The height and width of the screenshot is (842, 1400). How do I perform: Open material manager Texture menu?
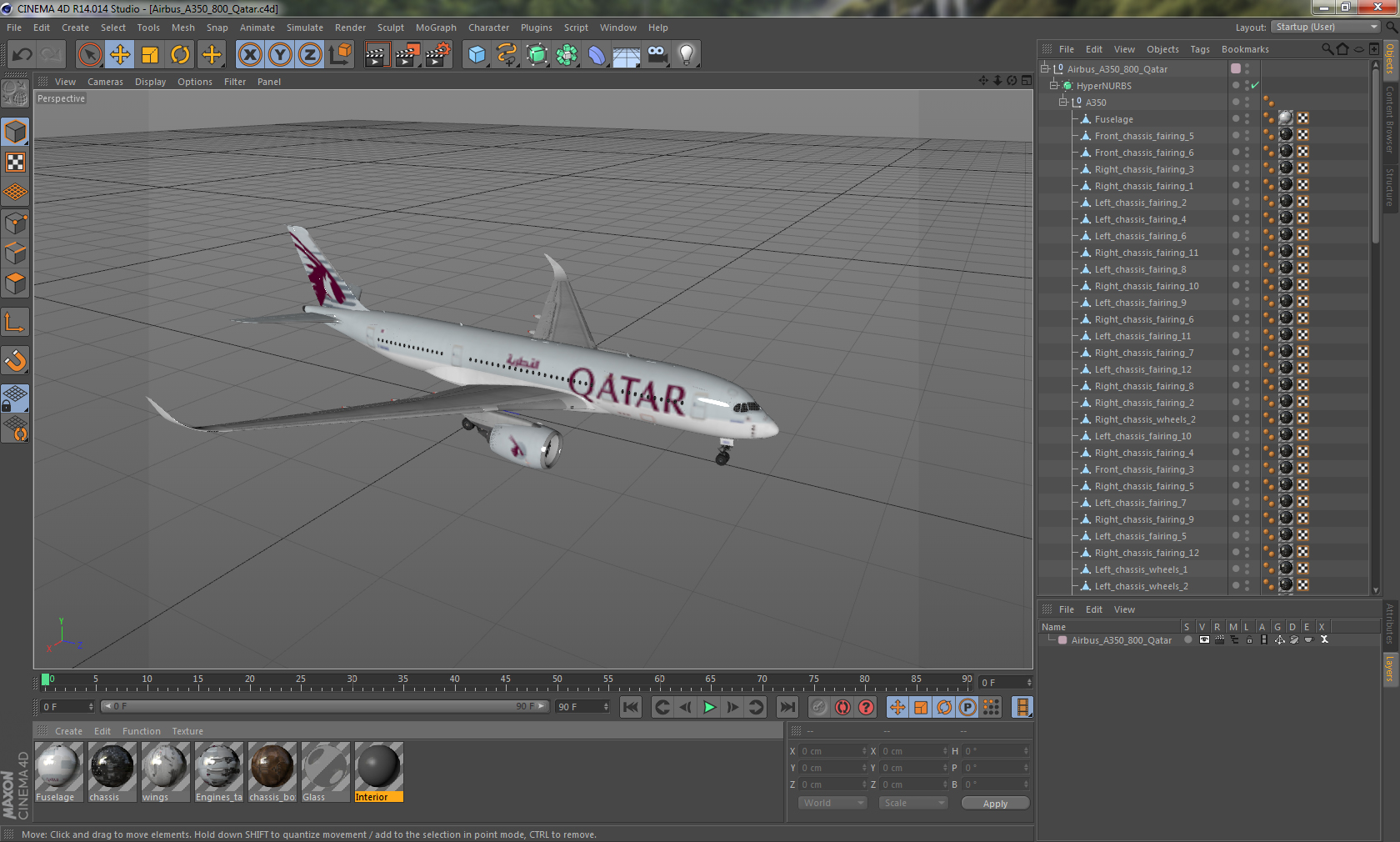pos(187,731)
